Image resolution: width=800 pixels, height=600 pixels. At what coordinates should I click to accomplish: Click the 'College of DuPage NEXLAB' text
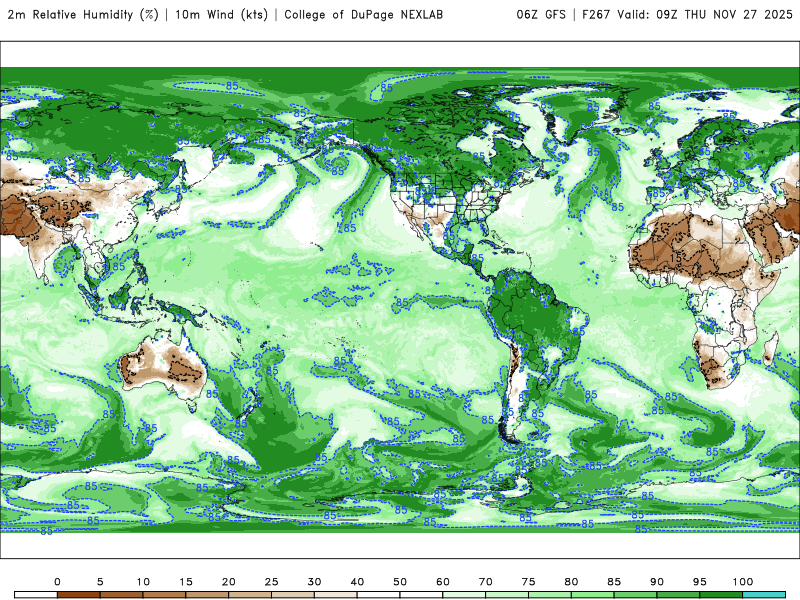(363, 15)
